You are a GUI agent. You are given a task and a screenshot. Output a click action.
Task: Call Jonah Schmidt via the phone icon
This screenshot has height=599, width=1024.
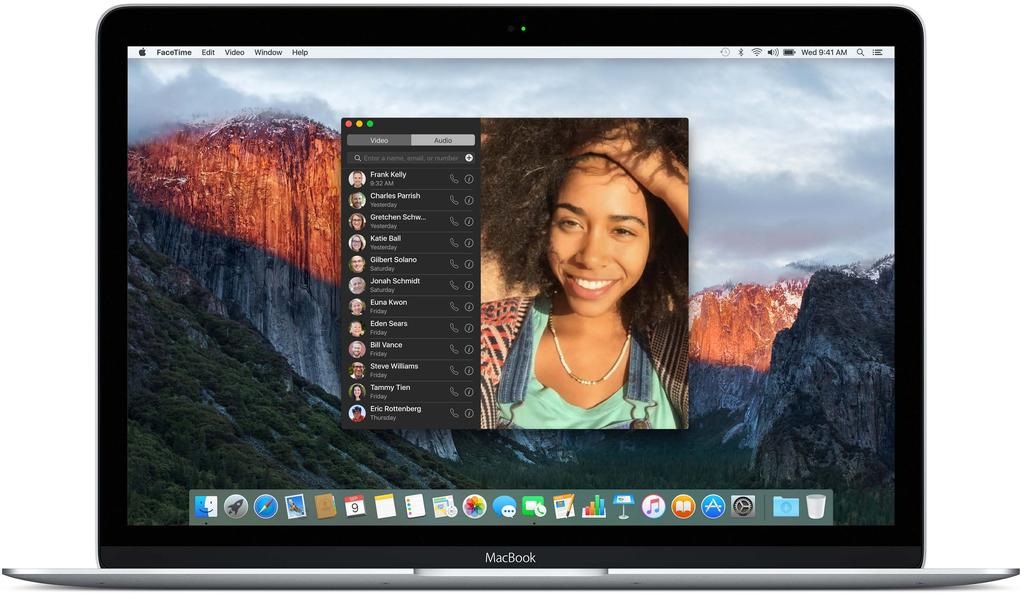[454, 285]
